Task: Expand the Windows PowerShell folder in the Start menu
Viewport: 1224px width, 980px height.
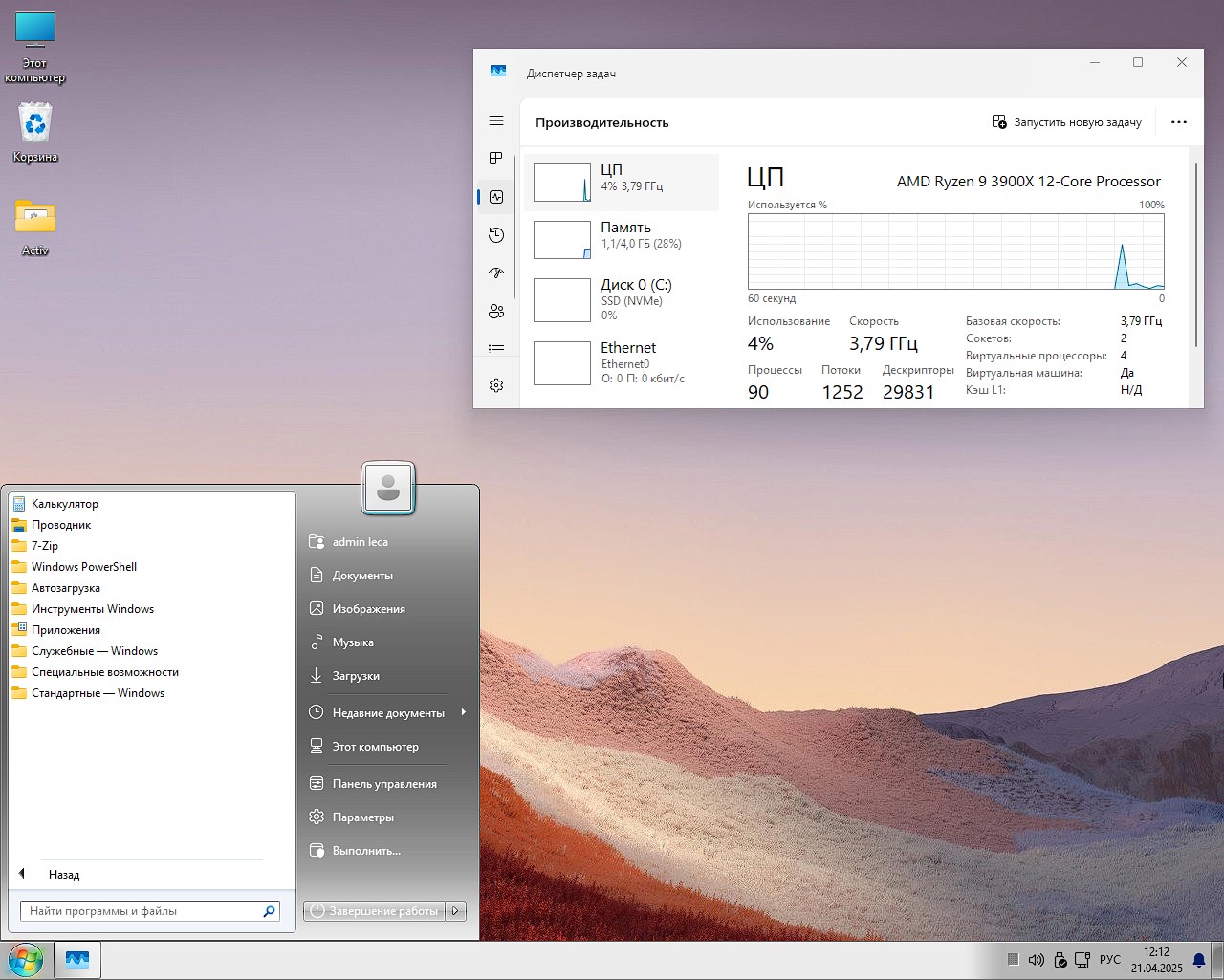Action: pyautogui.click(x=150, y=567)
